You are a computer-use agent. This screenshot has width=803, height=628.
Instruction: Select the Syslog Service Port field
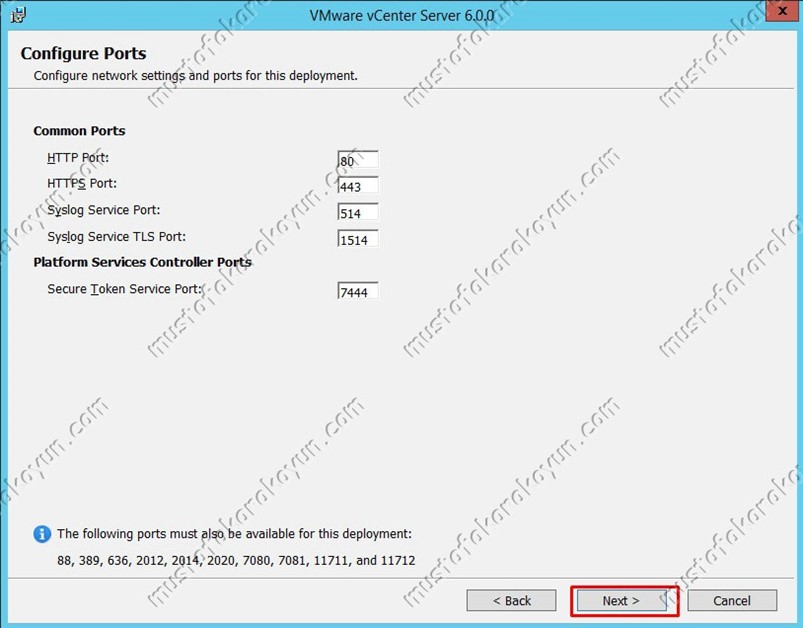pyautogui.click(x=358, y=213)
